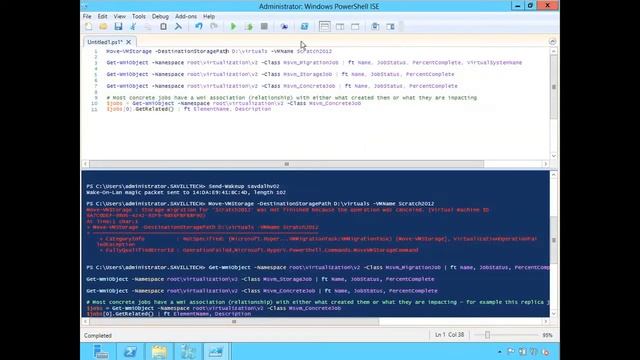Redo edit with grey arrow icon

pos(214,27)
